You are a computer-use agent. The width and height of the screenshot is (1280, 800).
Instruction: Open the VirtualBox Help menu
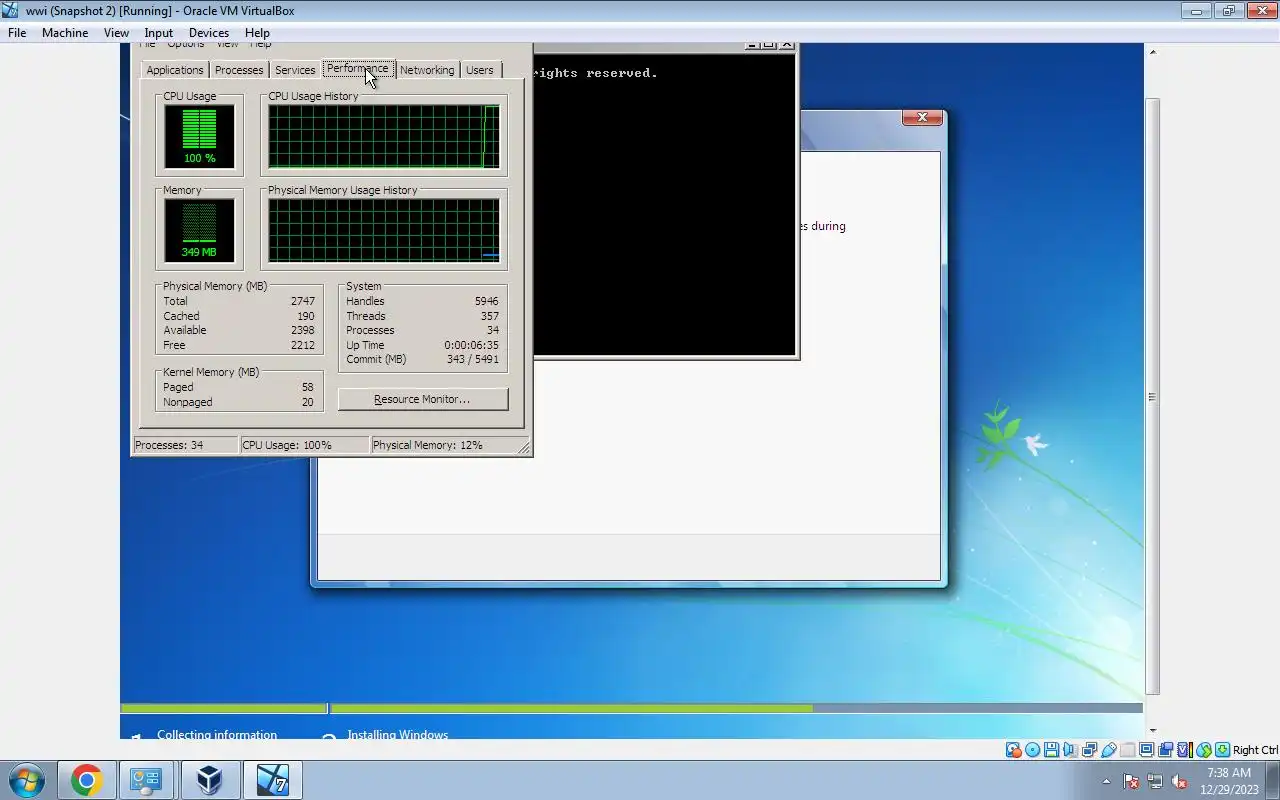(x=257, y=32)
